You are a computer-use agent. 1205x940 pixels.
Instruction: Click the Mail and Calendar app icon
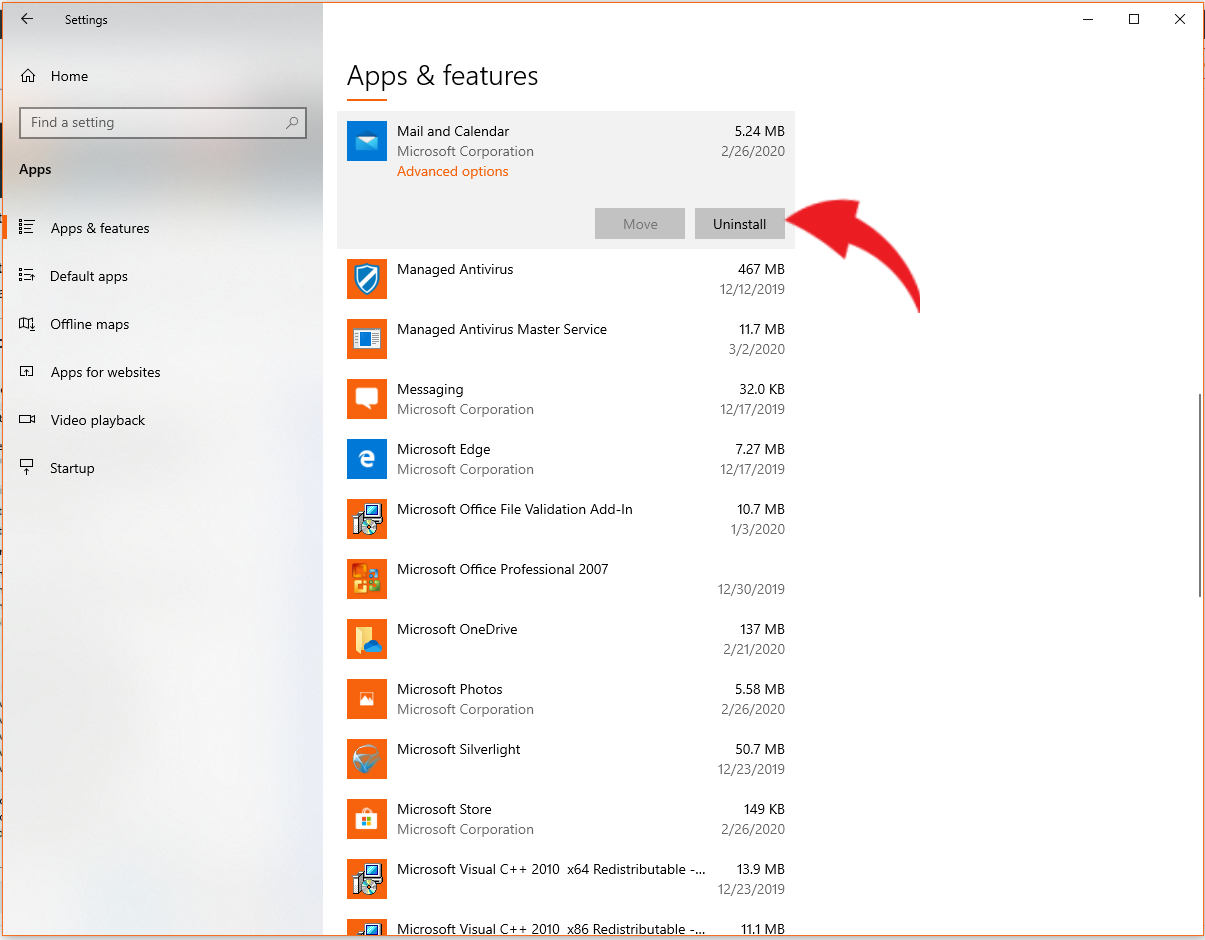click(x=366, y=141)
